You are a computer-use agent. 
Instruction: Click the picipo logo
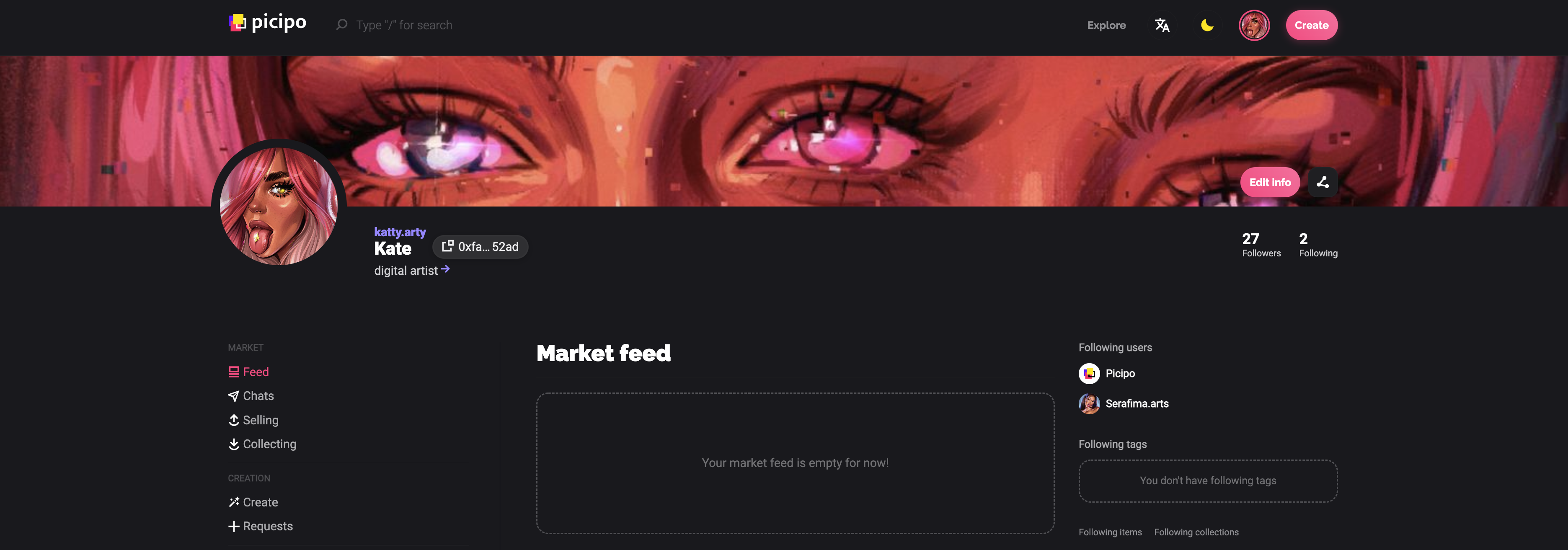(x=267, y=23)
